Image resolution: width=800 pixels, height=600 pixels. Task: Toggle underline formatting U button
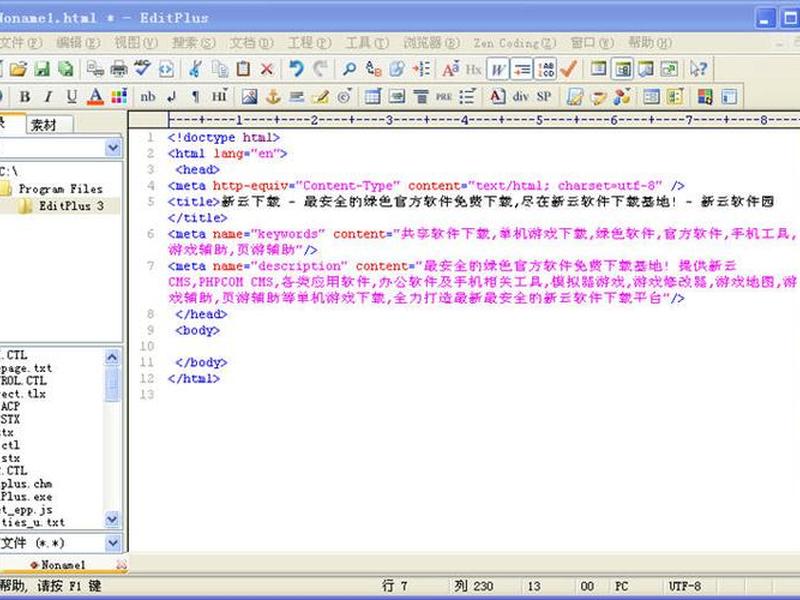coord(72,96)
